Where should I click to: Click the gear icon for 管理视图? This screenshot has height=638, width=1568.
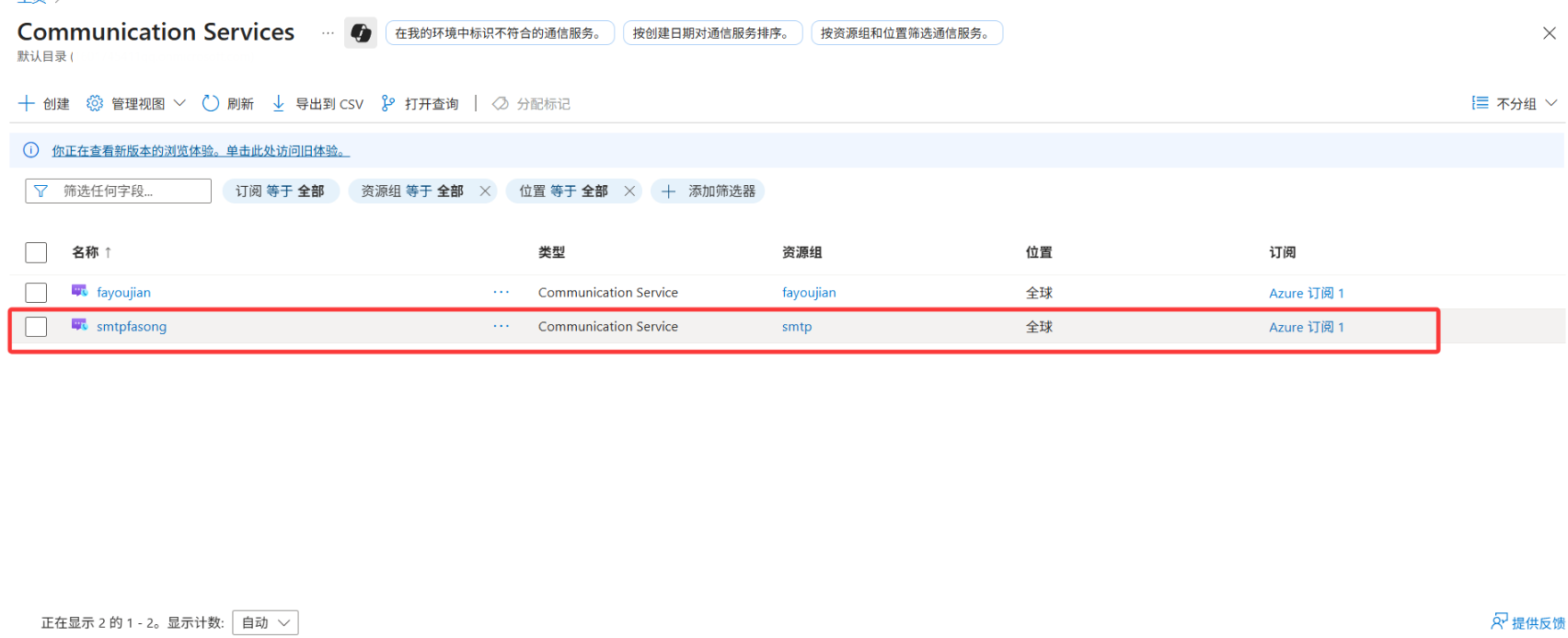pyautogui.click(x=95, y=103)
